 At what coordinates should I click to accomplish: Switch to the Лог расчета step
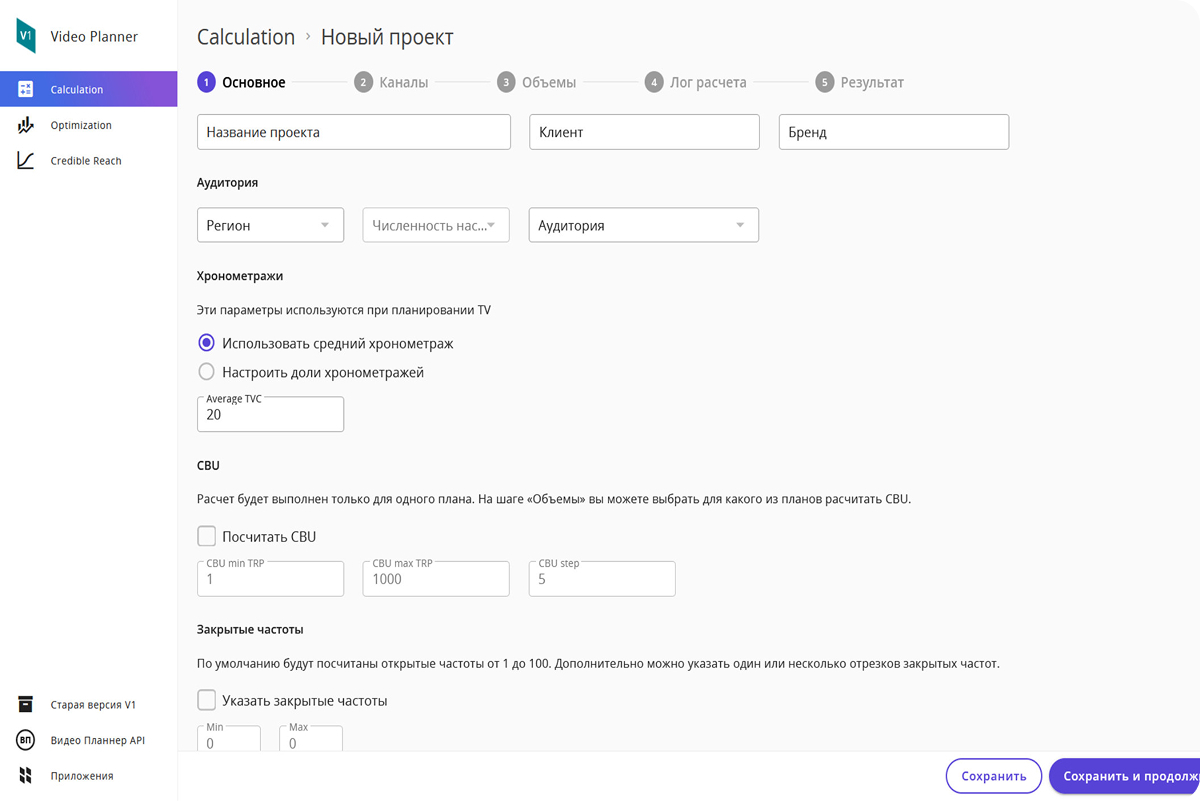[696, 82]
